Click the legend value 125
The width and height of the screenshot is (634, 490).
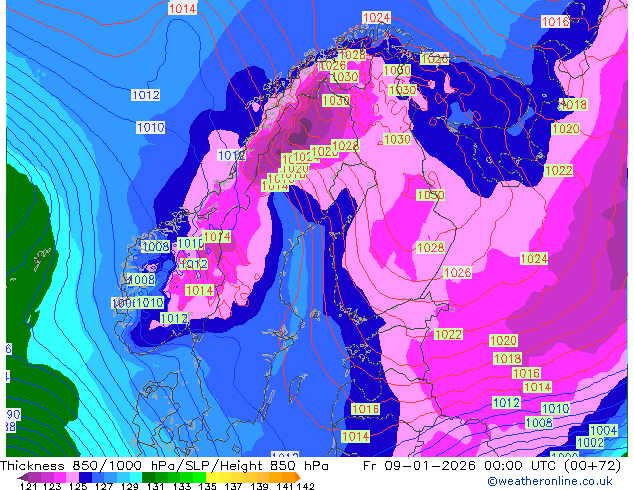point(78,486)
